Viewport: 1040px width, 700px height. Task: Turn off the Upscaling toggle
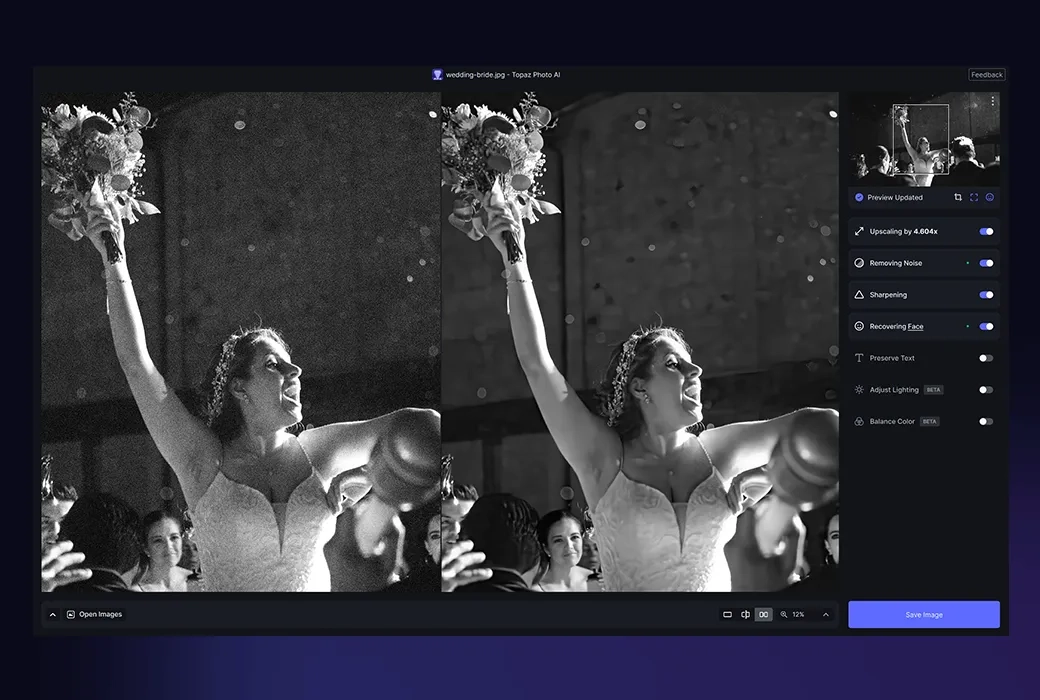coord(986,232)
